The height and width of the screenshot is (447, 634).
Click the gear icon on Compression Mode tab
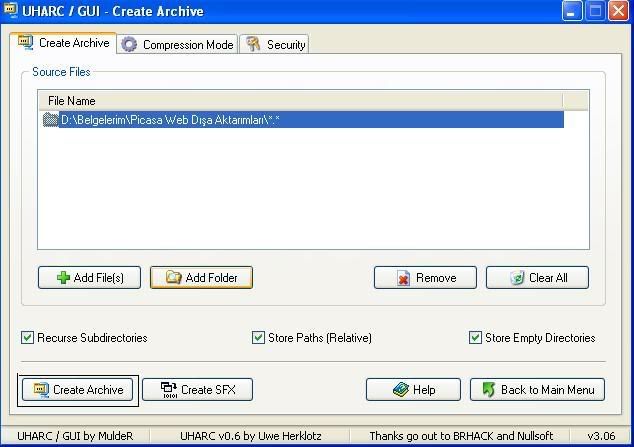click(129, 44)
